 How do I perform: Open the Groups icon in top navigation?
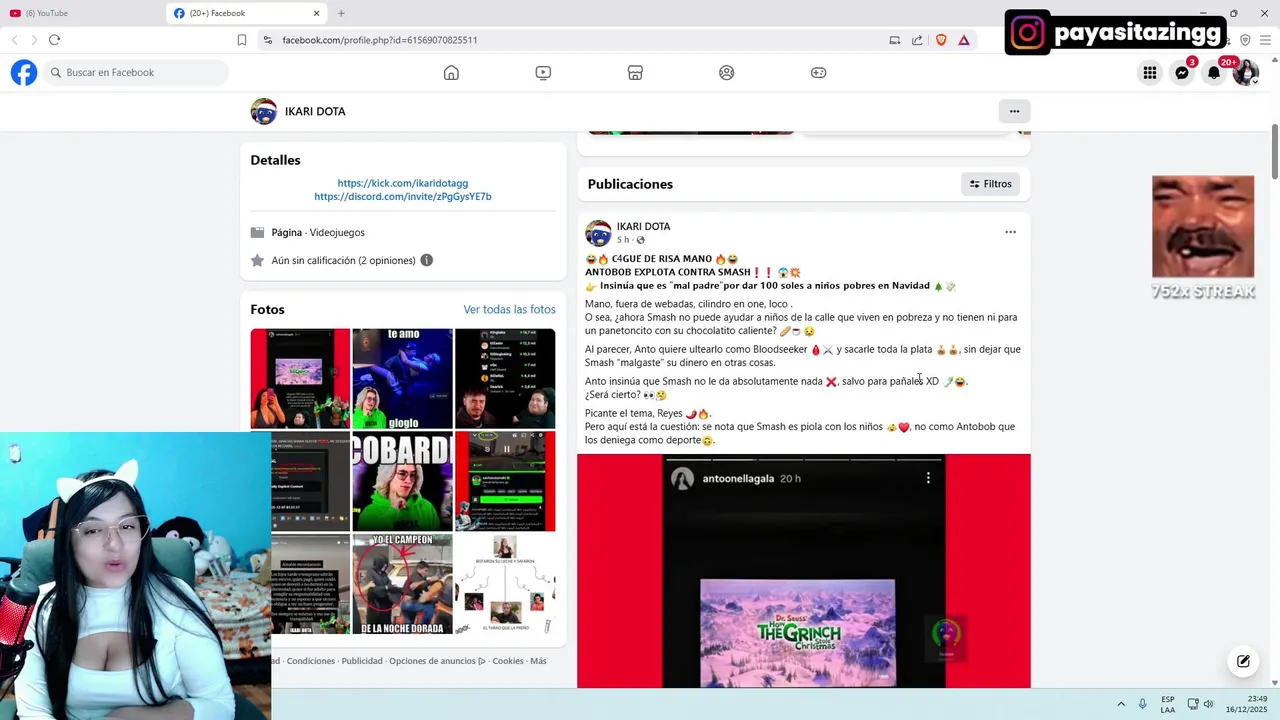[x=727, y=73]
